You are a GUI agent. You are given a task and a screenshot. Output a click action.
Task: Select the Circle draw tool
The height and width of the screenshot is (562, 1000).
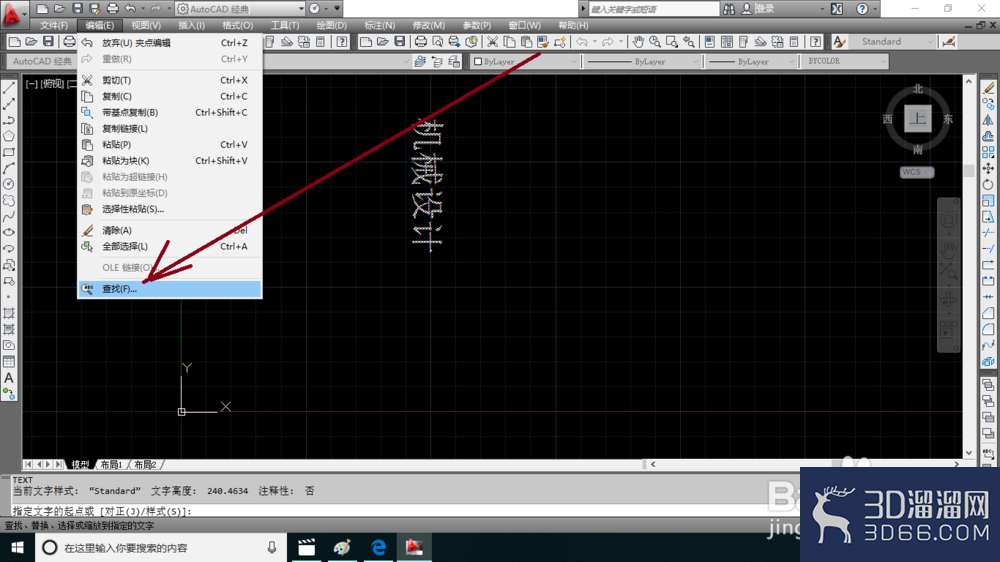9,184
